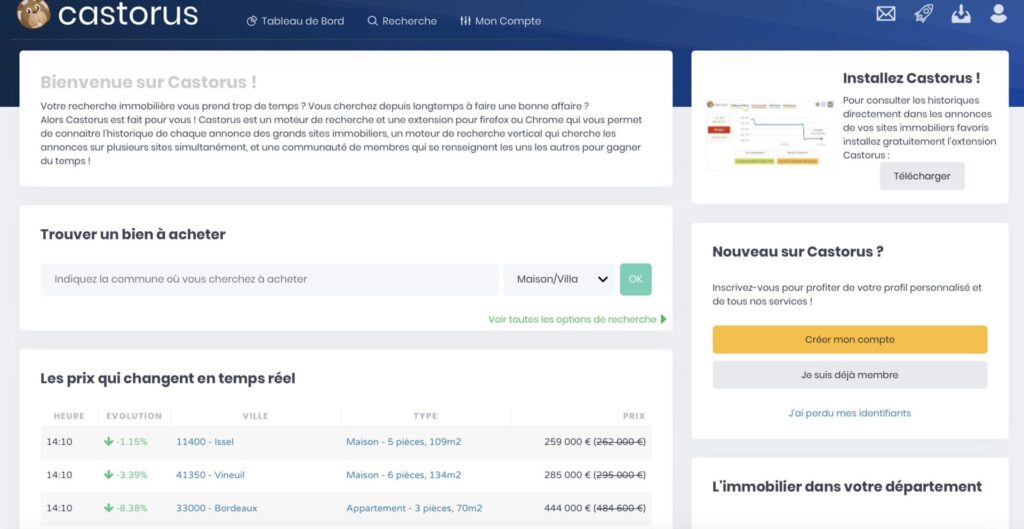The height and width of the screenshot is (529, 1024).
Task: Open J'ai perdu mes identifiants link
Action: click(850, 413)
